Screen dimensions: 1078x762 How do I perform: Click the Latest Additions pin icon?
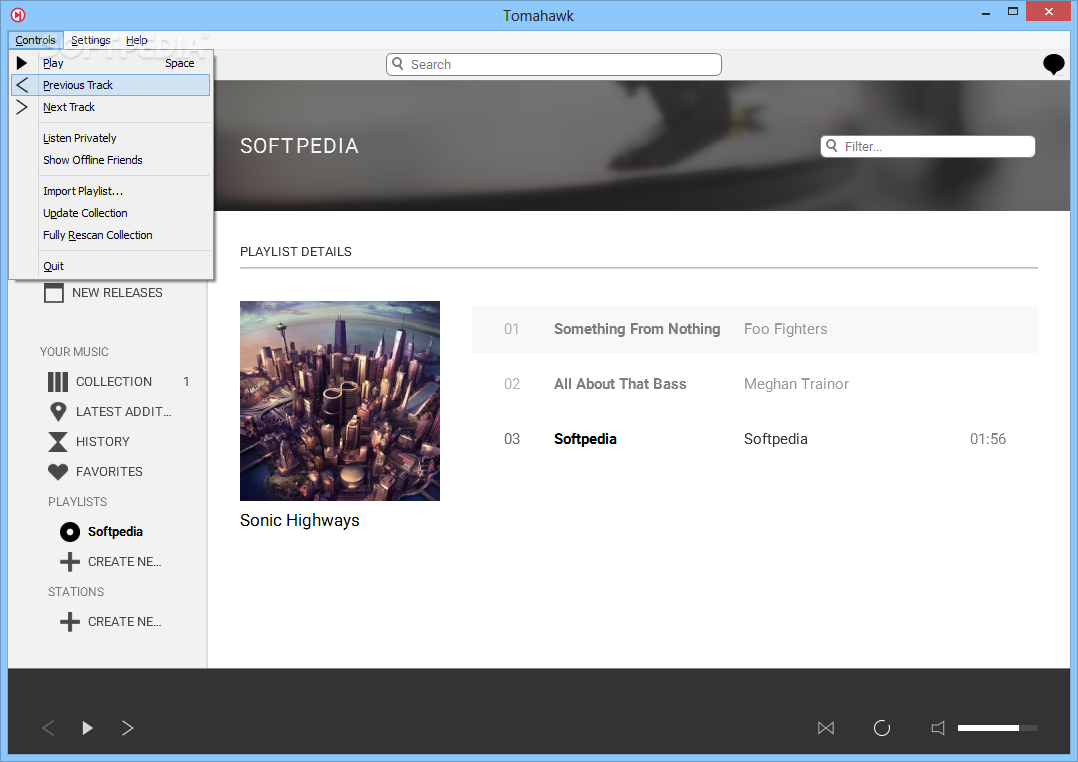(58, 412)
